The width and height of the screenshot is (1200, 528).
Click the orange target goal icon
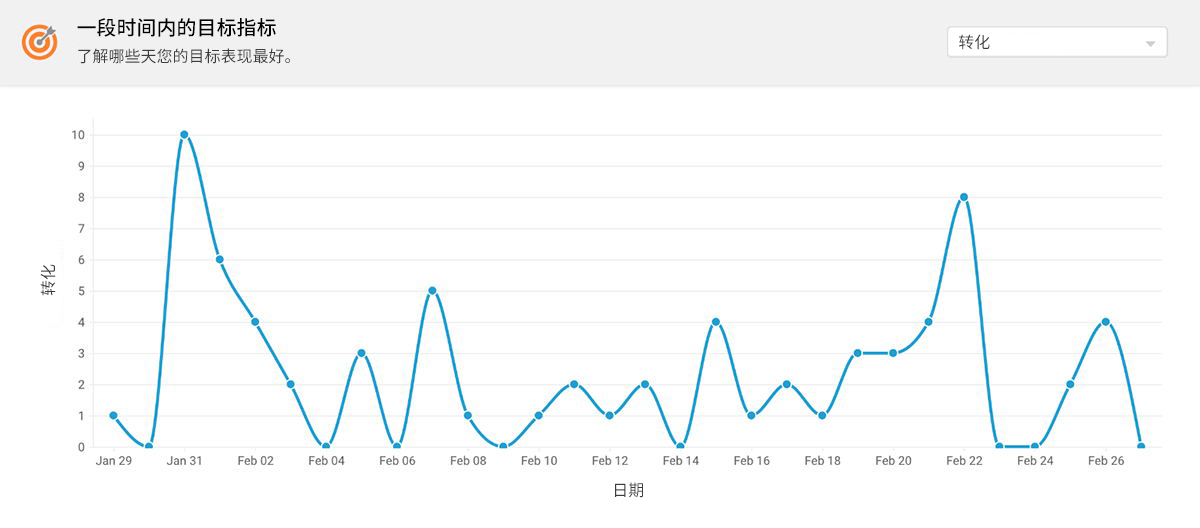coord(40,42)
